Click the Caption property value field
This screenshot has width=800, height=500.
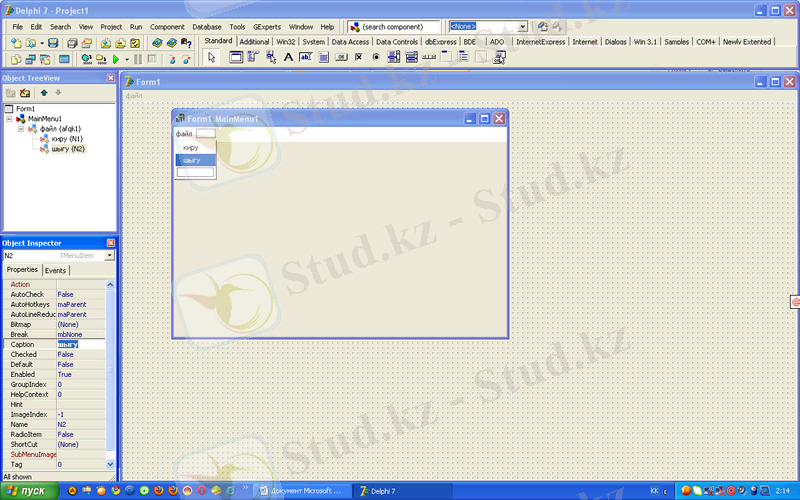pyautogui.click(x=81, y=344)
